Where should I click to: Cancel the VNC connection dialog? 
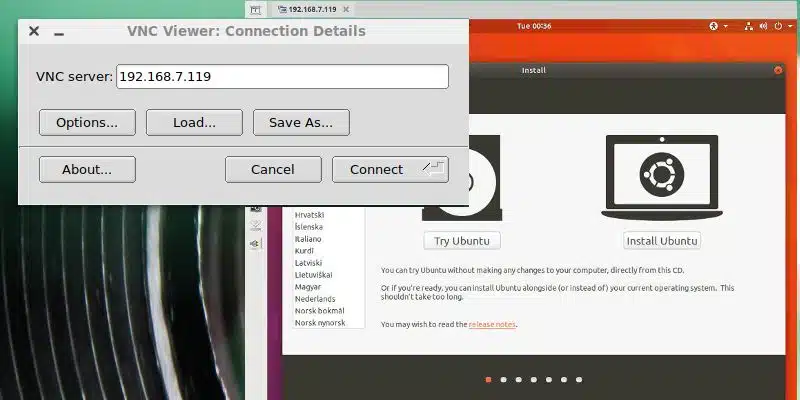click(273, 169)
